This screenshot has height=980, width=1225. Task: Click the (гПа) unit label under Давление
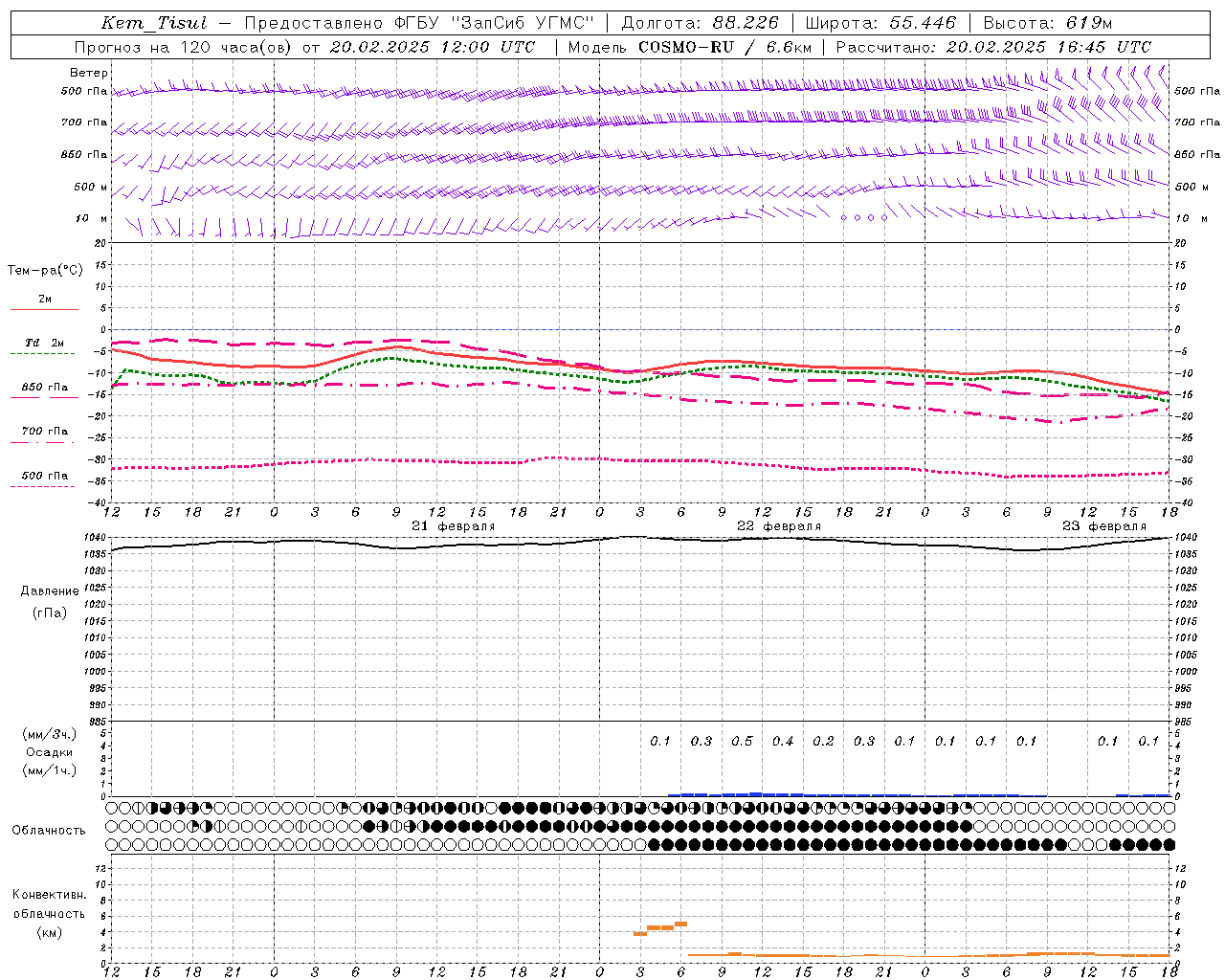point(50,612)
